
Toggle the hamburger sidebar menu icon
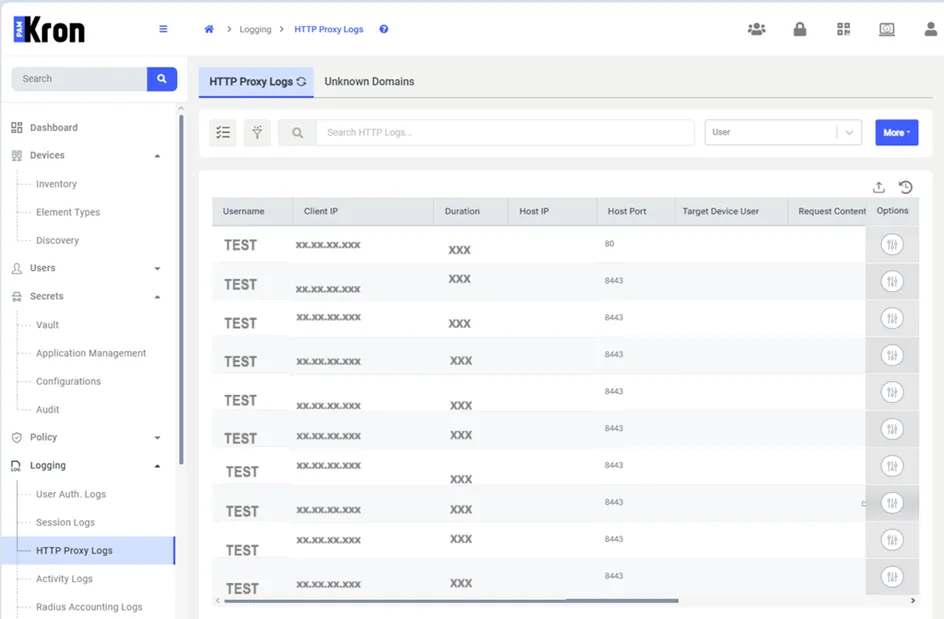163,29
